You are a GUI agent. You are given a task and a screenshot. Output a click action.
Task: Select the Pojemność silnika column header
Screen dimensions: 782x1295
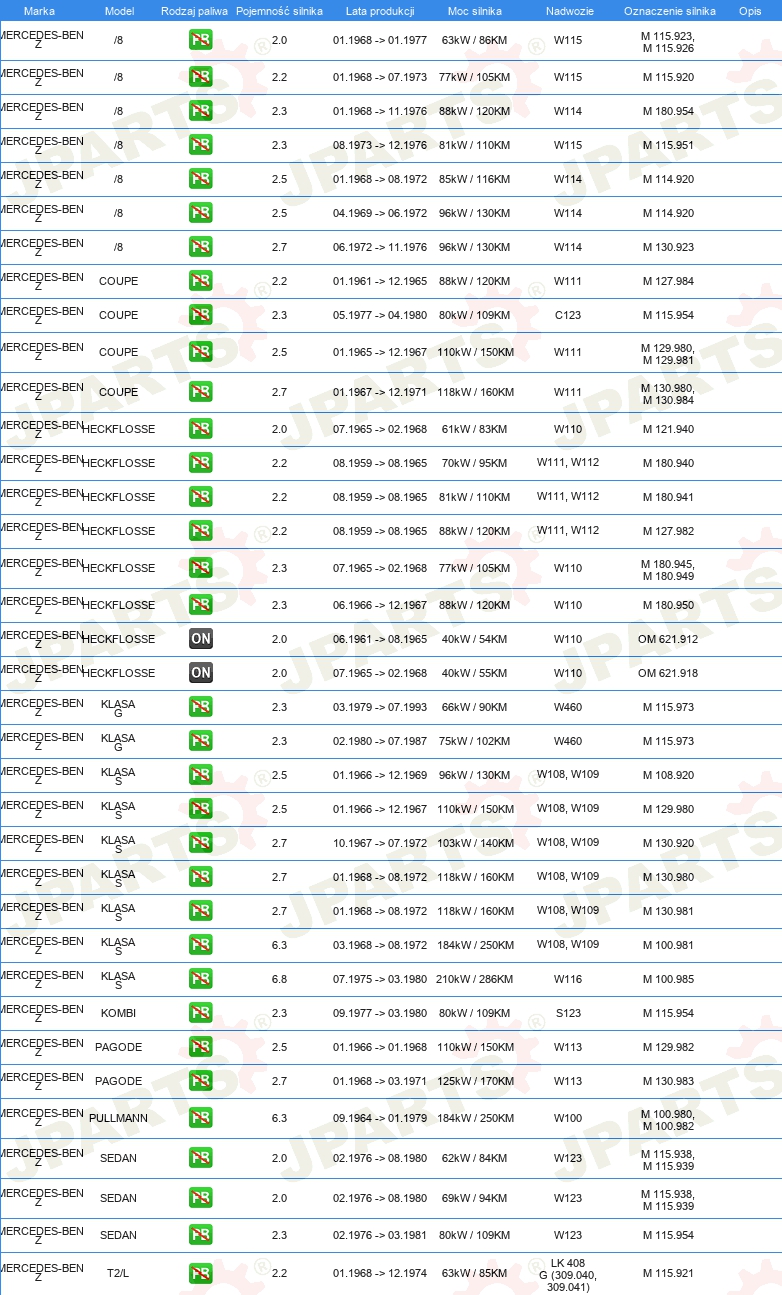[279, 11]
